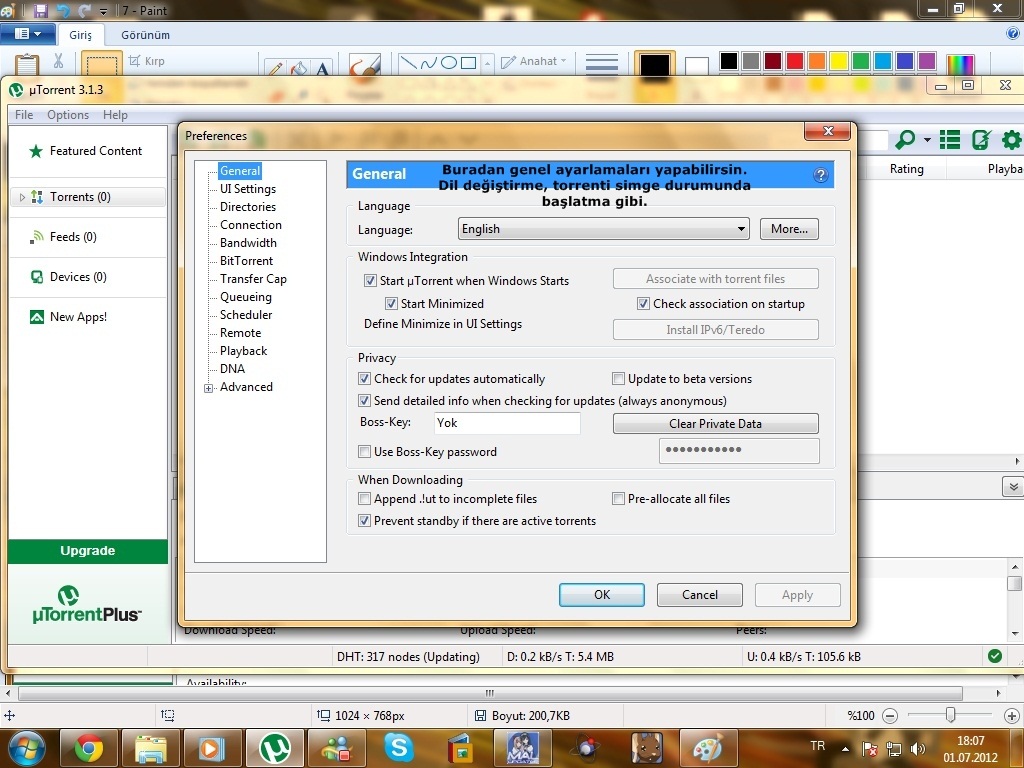The width and height of the screenshot is (1024, 768).
Task: Open the Anahat outline dropdown in Paint
Action: tap(534, 61)
